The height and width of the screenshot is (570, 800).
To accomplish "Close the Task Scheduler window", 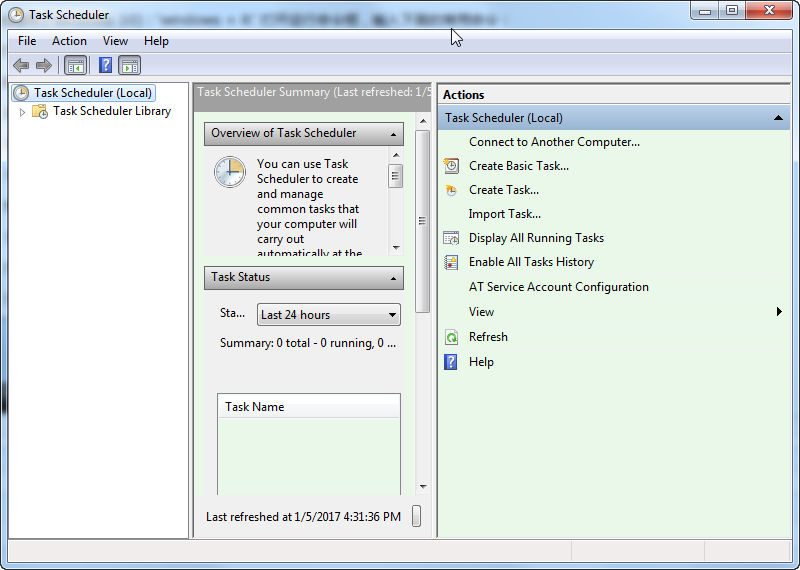I will point(769,10).
